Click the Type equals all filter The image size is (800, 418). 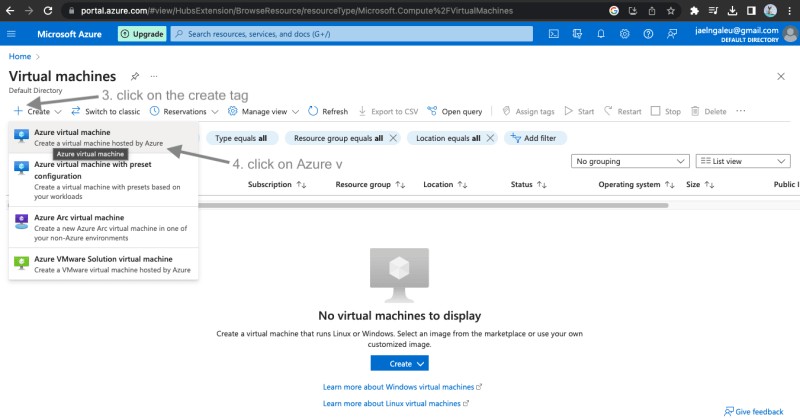pos(242,138)
